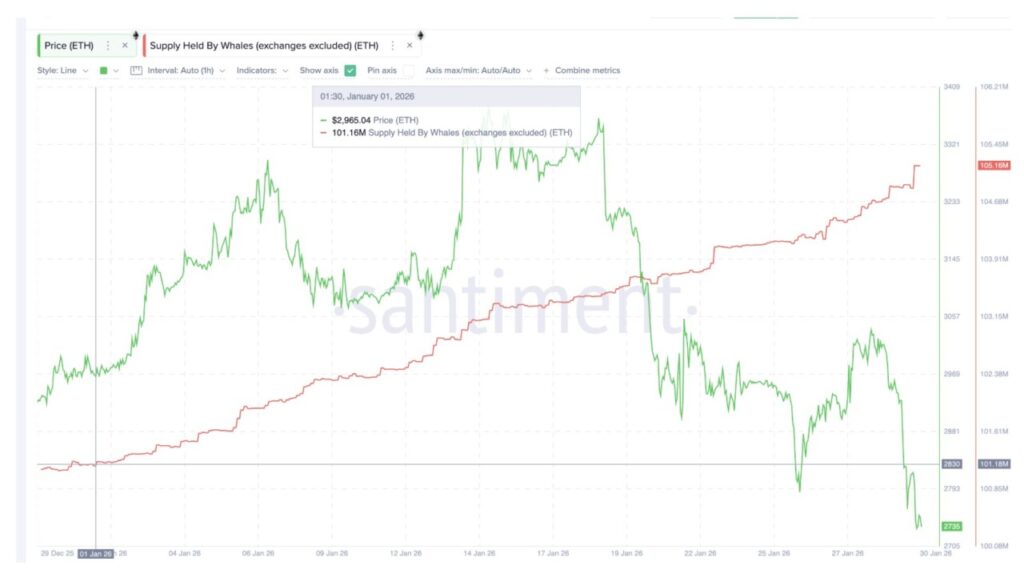Click the 01 Jan 26 date marker
Viewport: 1024px width, 574px height.
(96, 553)
